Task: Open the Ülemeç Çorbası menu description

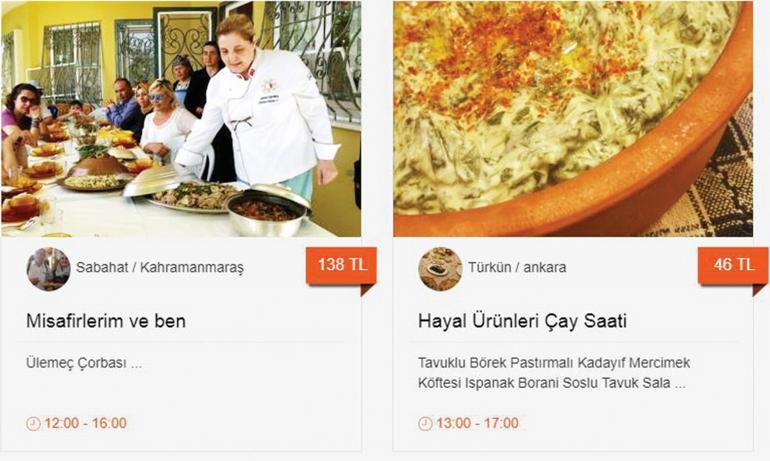Action: (84, 363)
